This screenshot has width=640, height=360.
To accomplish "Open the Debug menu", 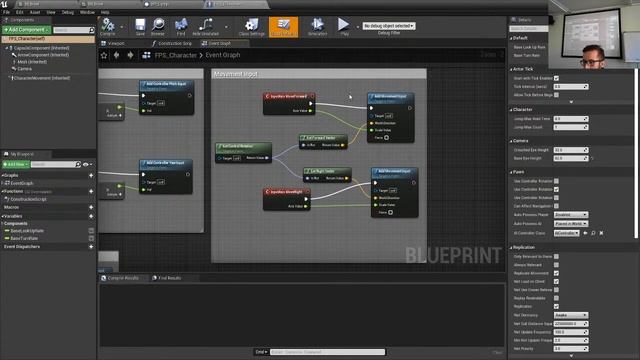I will [x=68, y=12].
